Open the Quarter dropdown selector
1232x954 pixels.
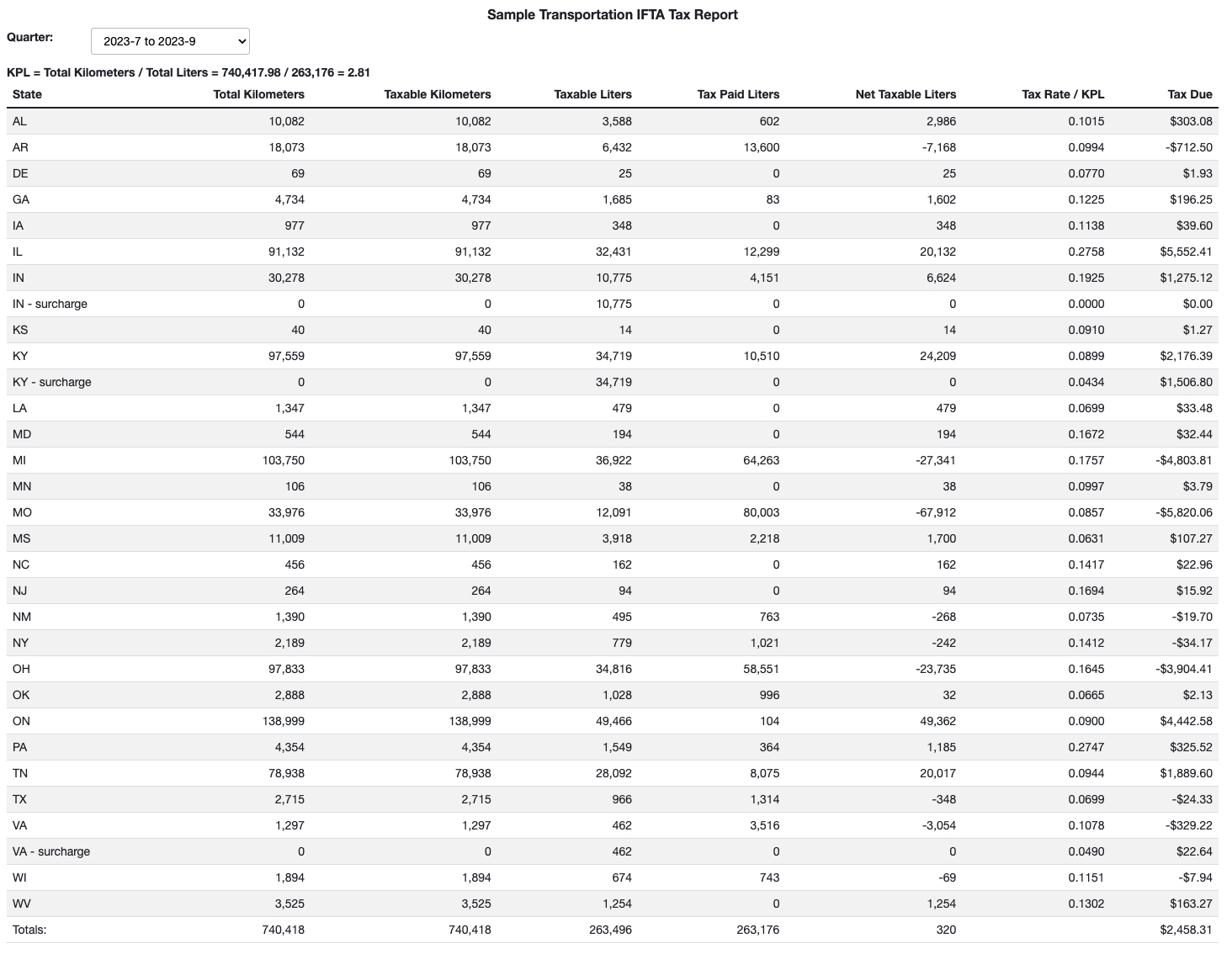click(170, 41)
